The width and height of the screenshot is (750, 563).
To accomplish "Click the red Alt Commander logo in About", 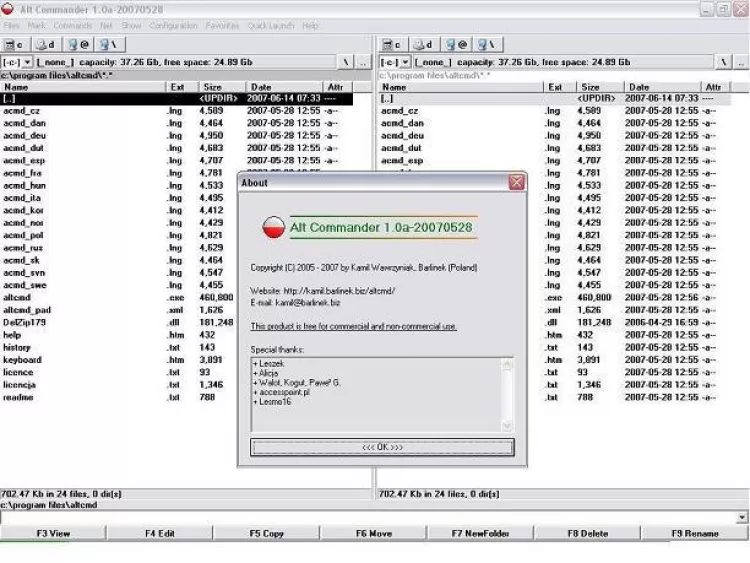I will pos(274,227).
